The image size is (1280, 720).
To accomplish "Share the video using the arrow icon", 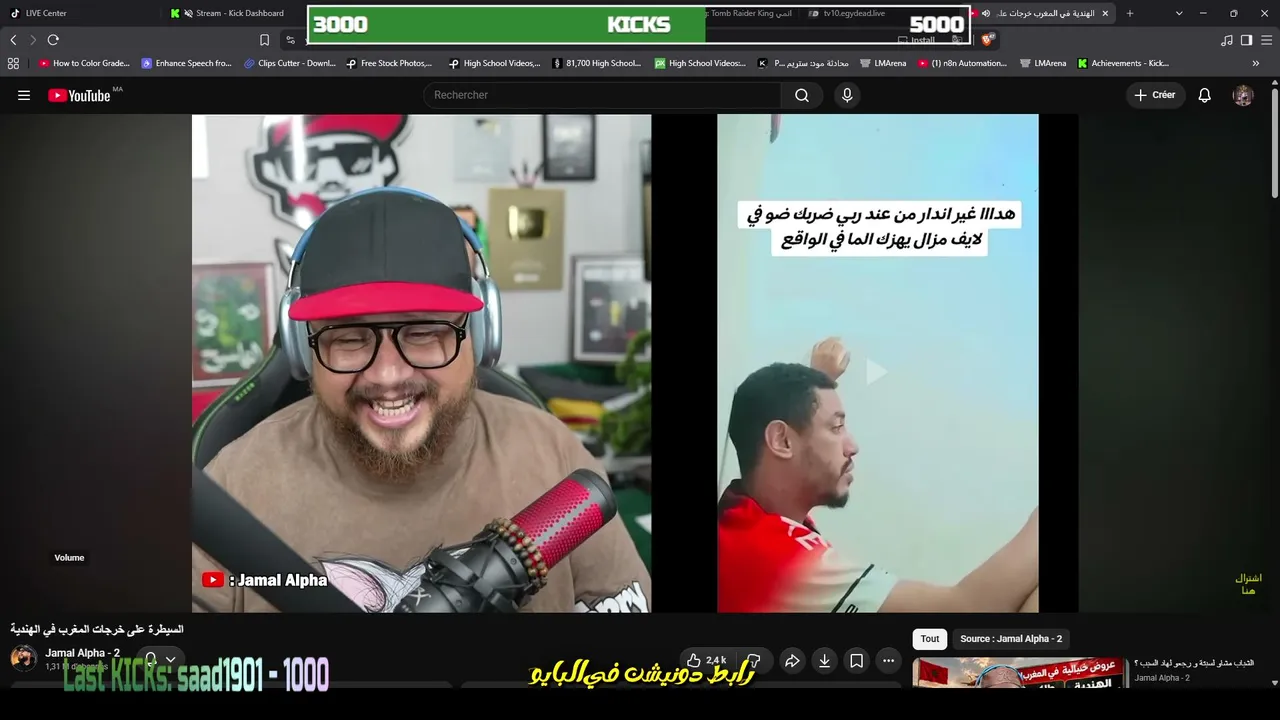I will pyautogui.click(x=792, y=660).
